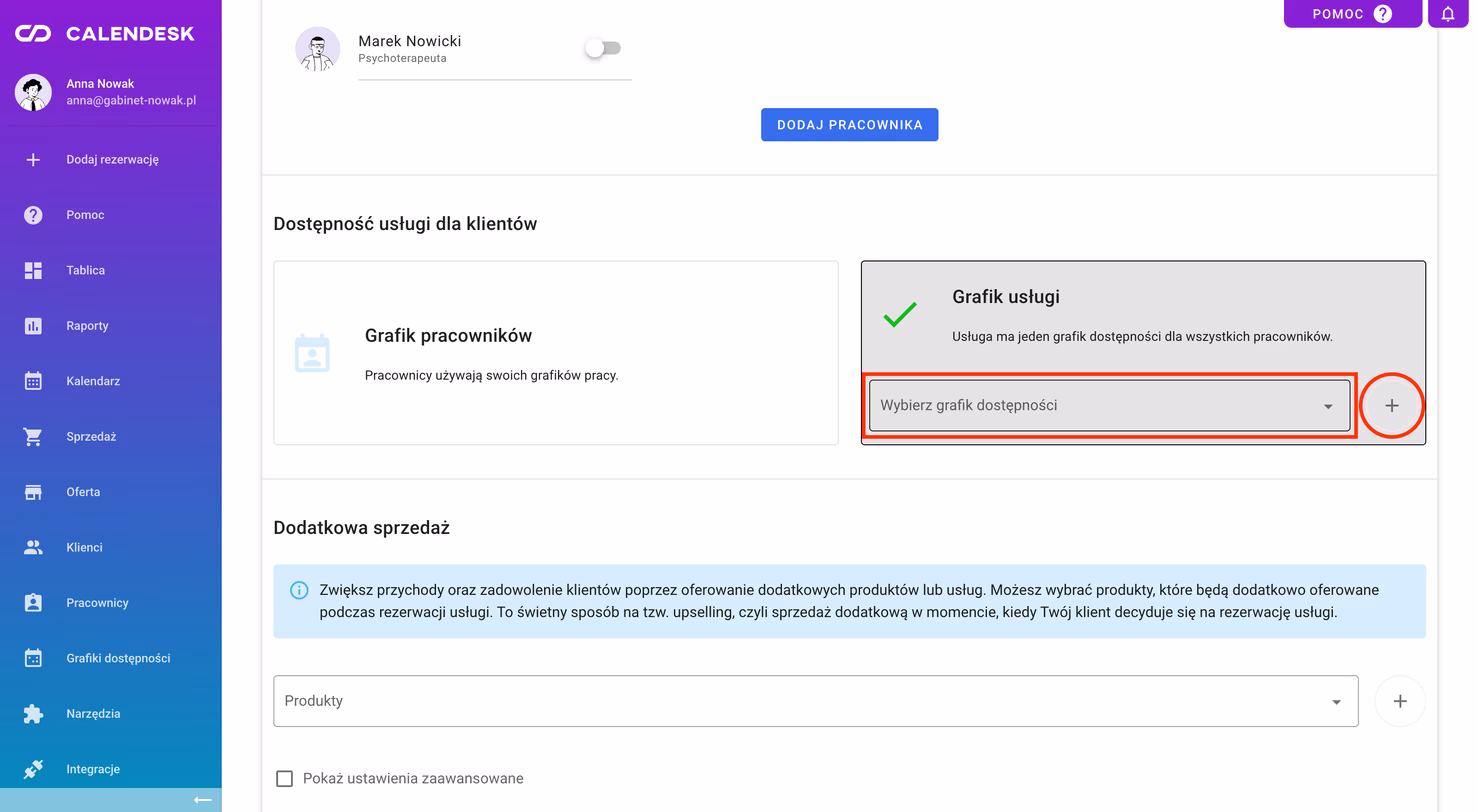Open Anna Nowak's profile avatar
Screen dimensions: 1478x812
[33, 92]
